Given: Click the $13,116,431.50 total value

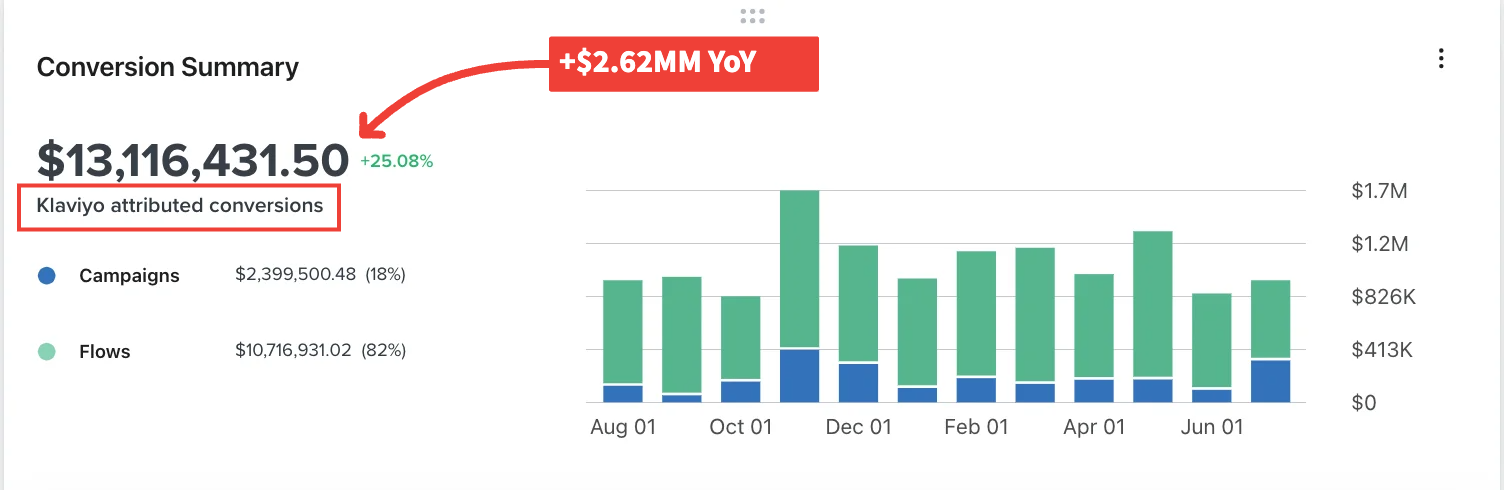Looking at the screenshot, I should pos(193,161).
